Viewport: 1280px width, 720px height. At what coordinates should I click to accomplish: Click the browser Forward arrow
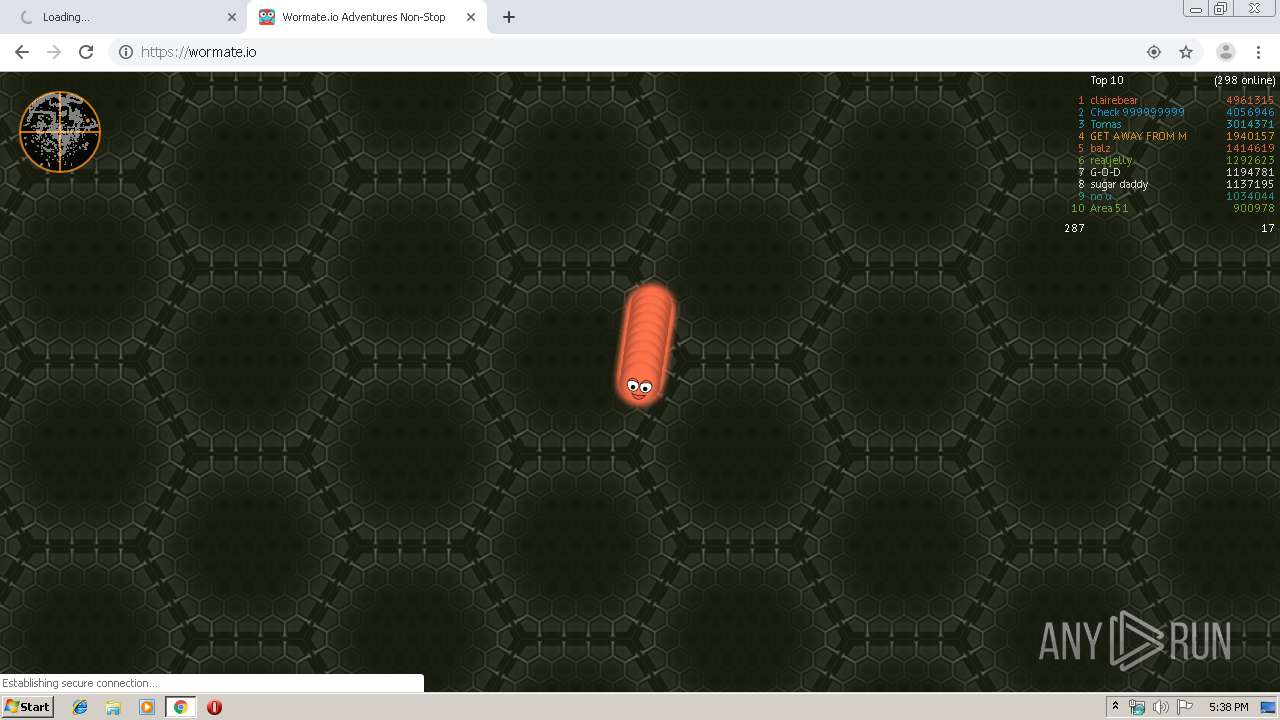coord(54,52)
